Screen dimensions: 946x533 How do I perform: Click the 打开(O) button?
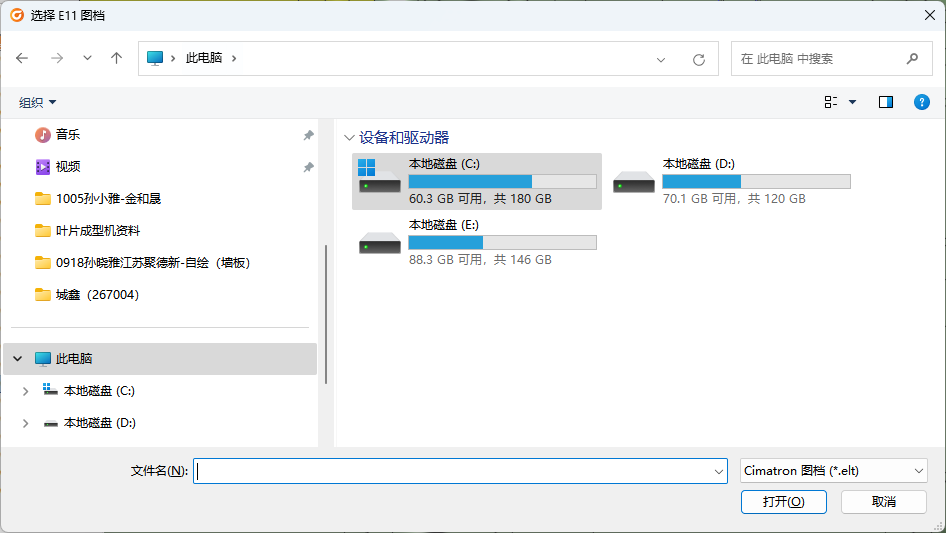pos(784,502)
